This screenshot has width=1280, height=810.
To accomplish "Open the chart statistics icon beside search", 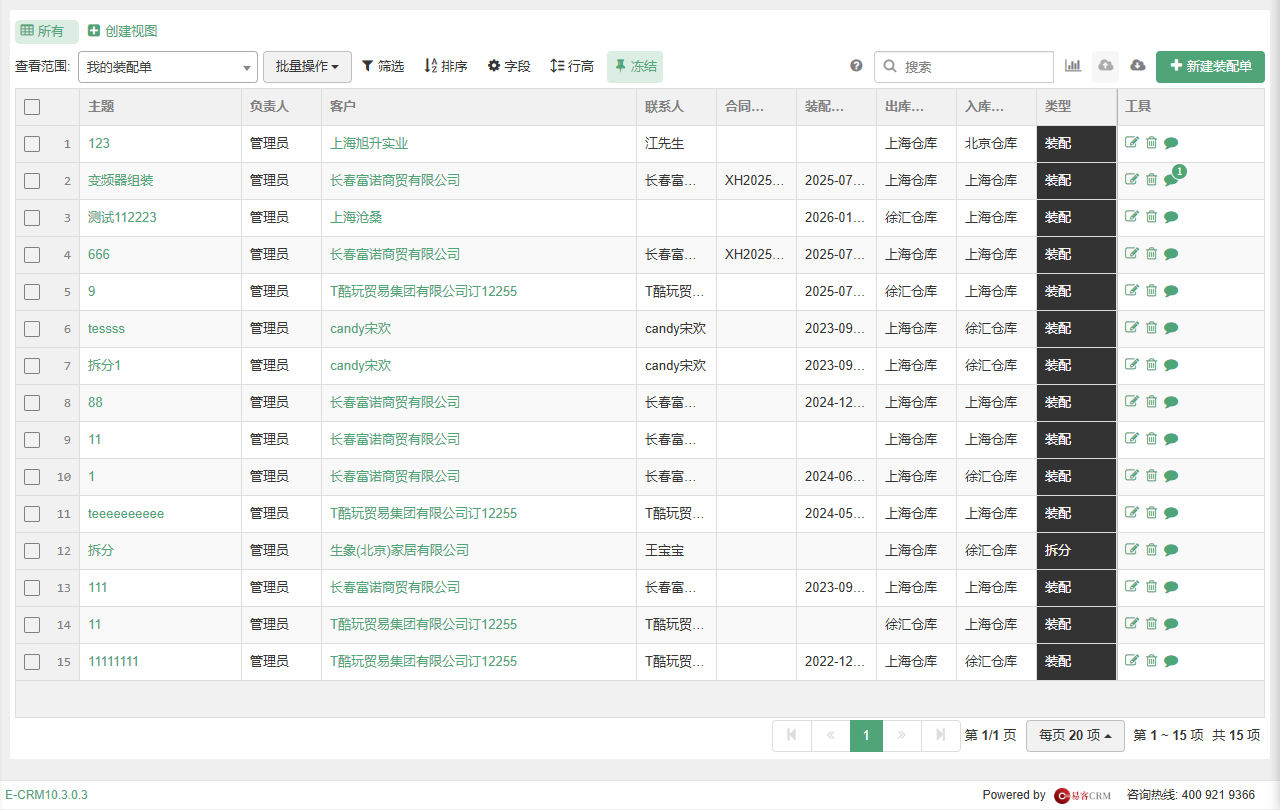I will click(x=1073, y=66).
